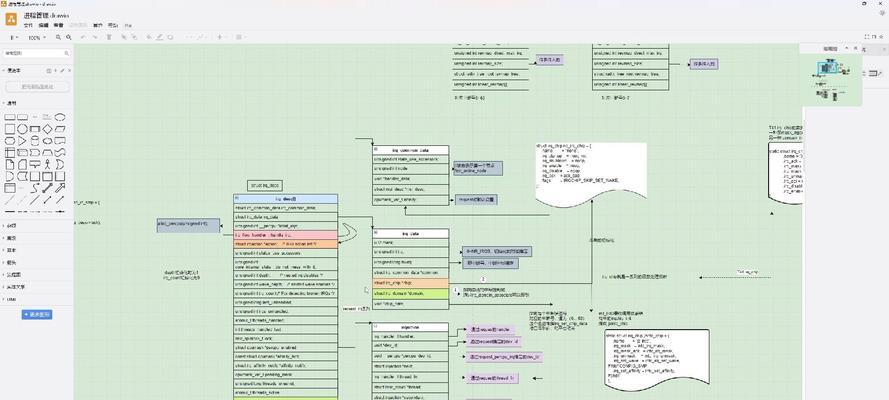Click the undo arrow icon
This screenshot has height=400, width=889.
[x=83, y=37]
